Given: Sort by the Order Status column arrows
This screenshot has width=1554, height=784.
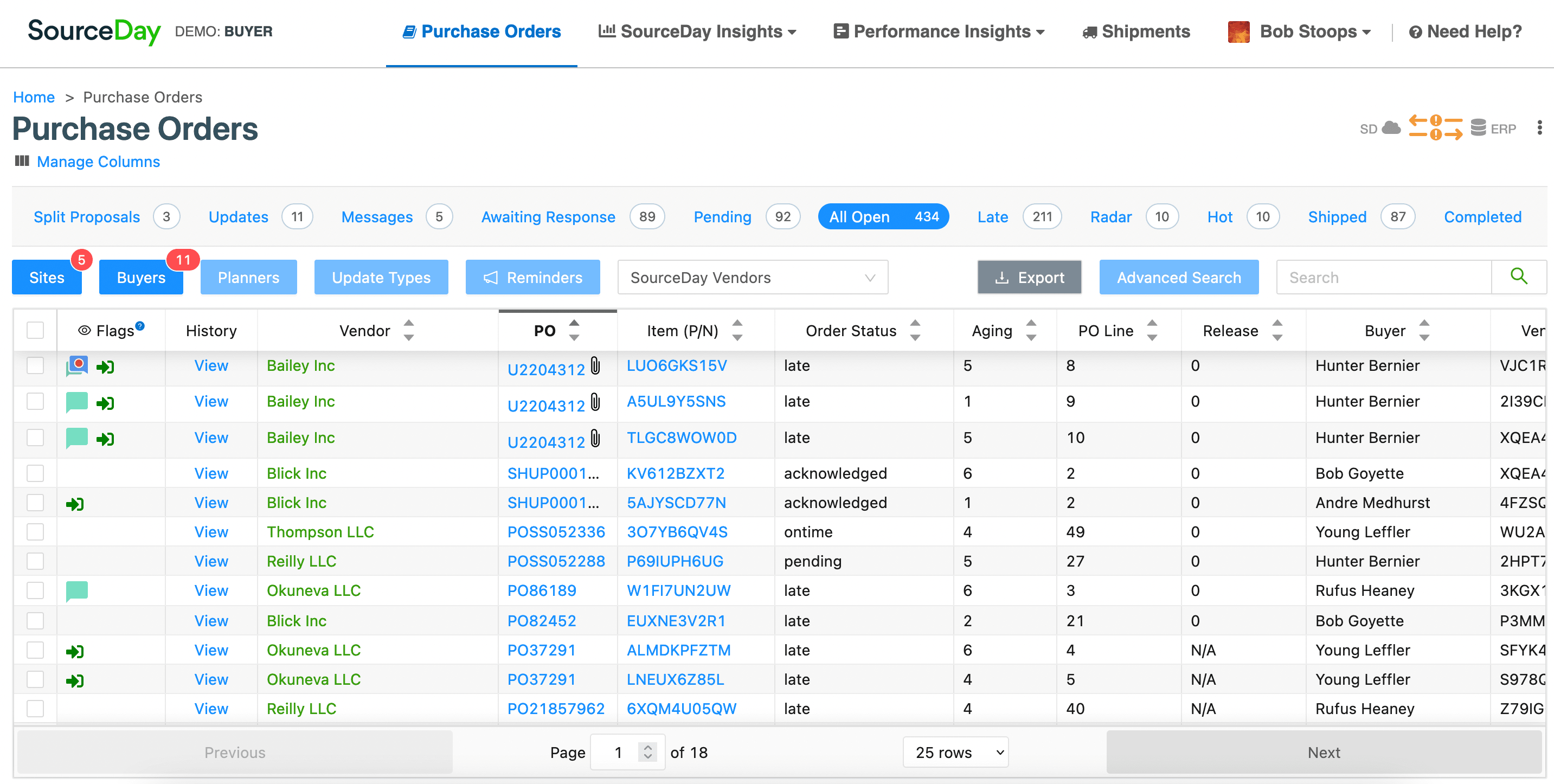Looking at the screenshot, I should [915, 330].
